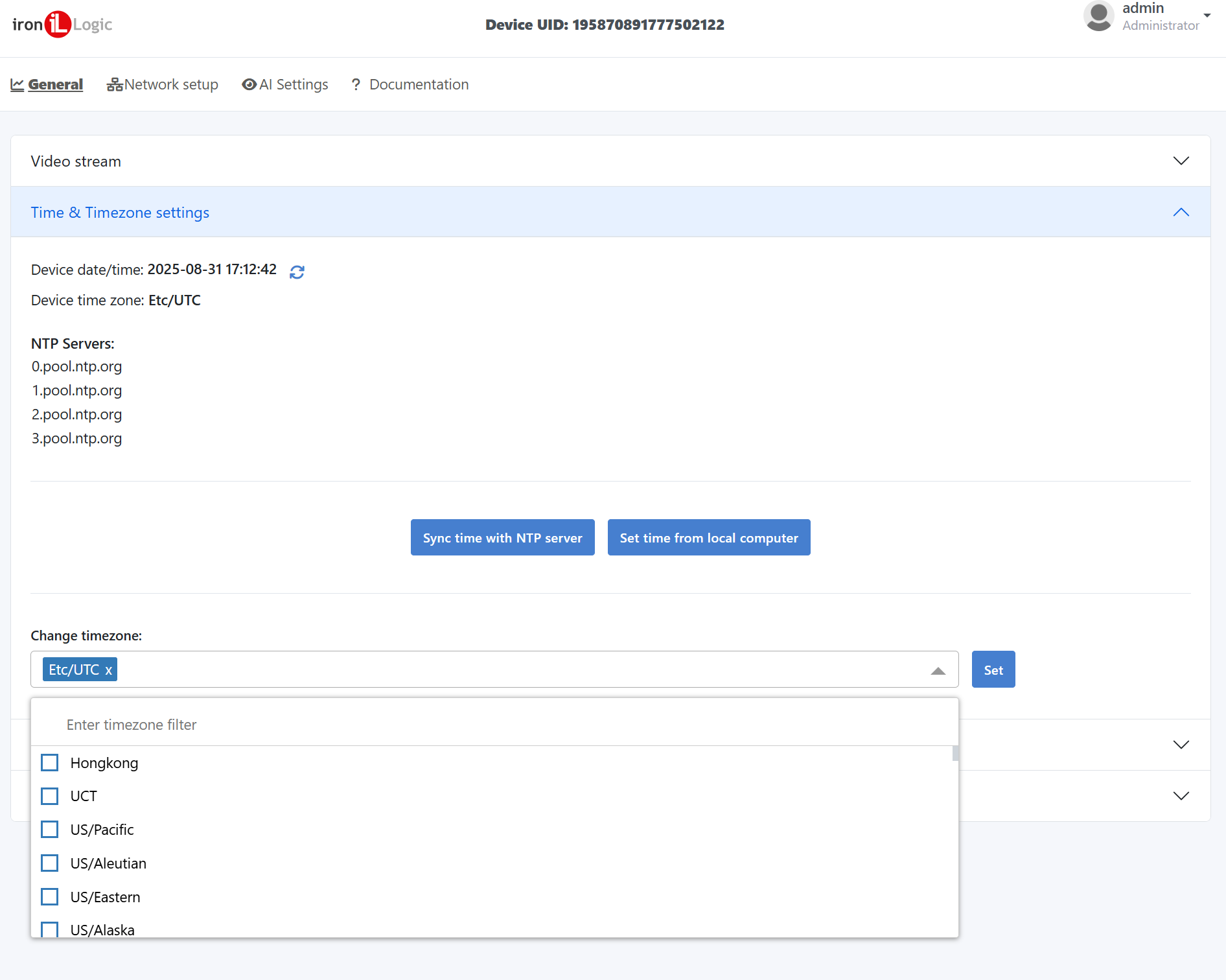Expand the Video stream section
The image size is (1226, 980).
(x=1181, y=161)
